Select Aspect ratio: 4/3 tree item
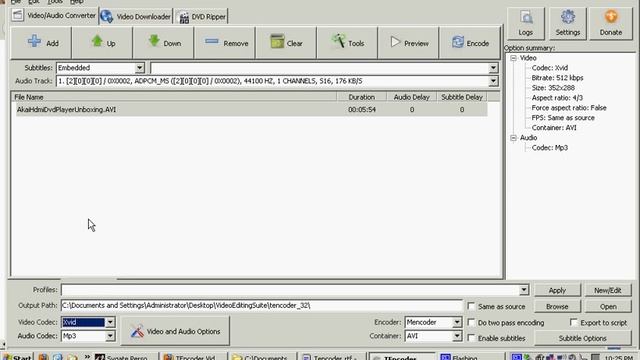640x360 pixels. tap(557, 98)
